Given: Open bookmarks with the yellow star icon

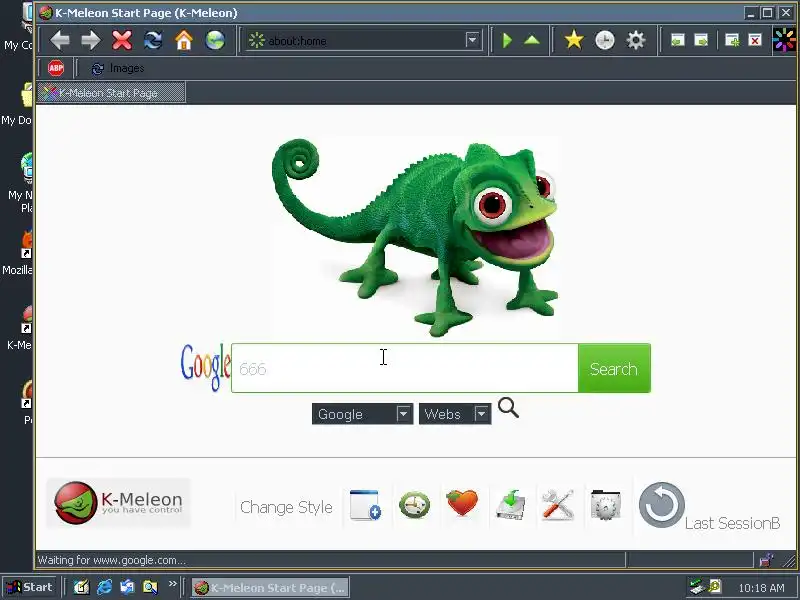Looking at the screenshot, I should click(574, 40).
